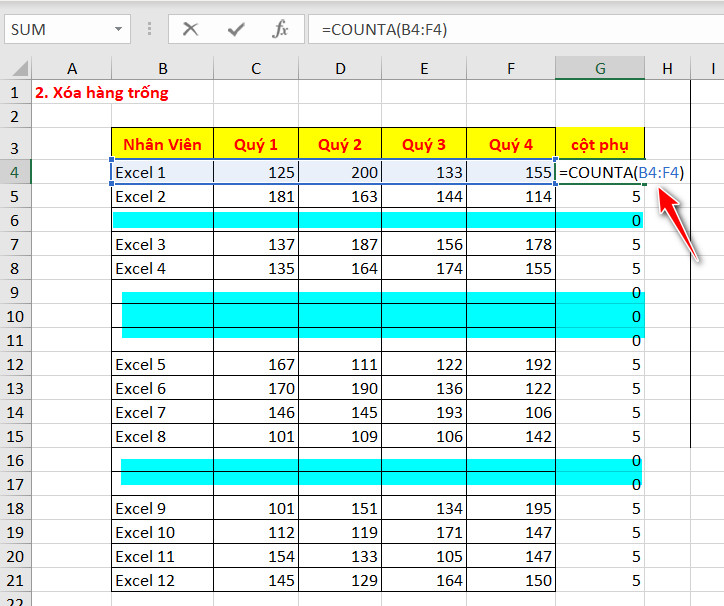
Task: Click the 'Excel 4' cell
Action: 163,268
